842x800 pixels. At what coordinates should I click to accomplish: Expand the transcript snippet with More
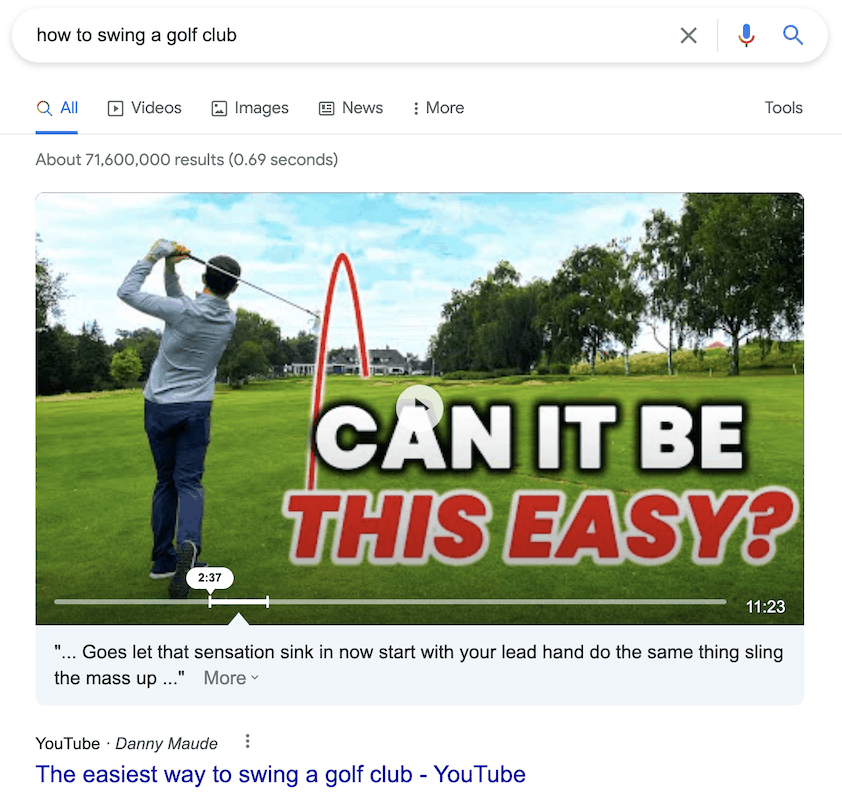[231, 678]
